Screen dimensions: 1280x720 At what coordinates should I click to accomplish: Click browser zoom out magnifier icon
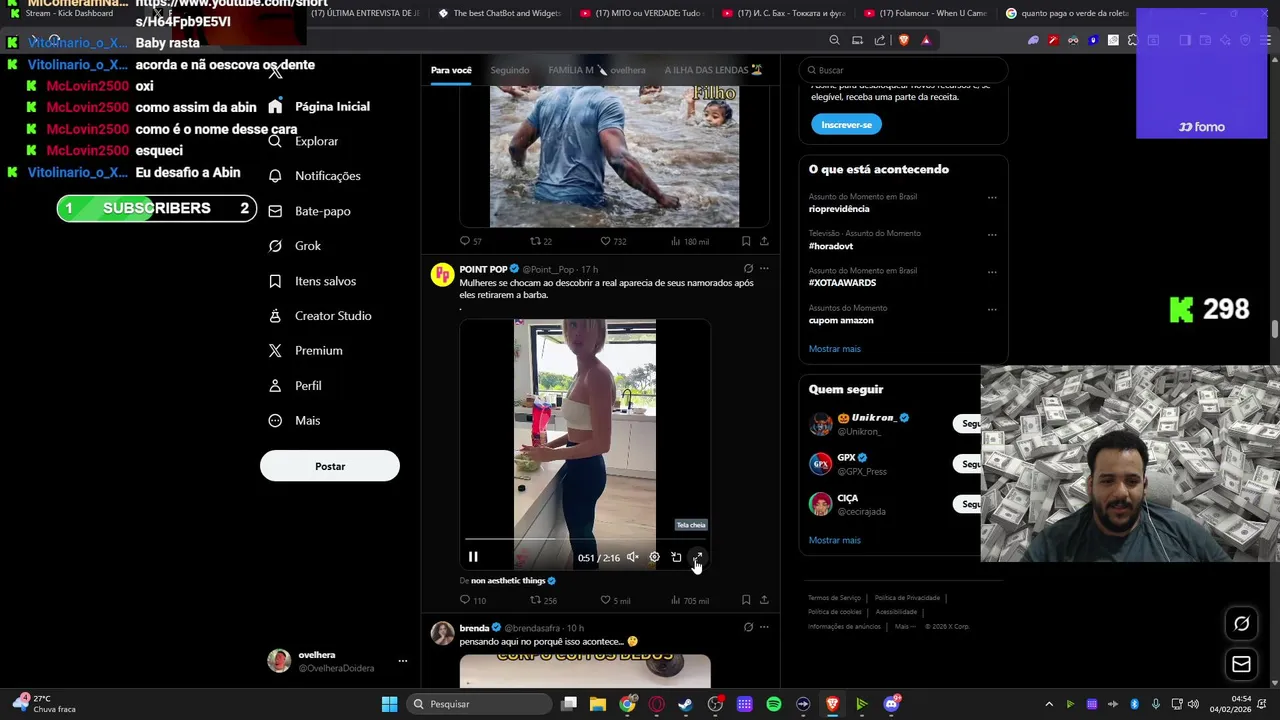coord(834,40)
